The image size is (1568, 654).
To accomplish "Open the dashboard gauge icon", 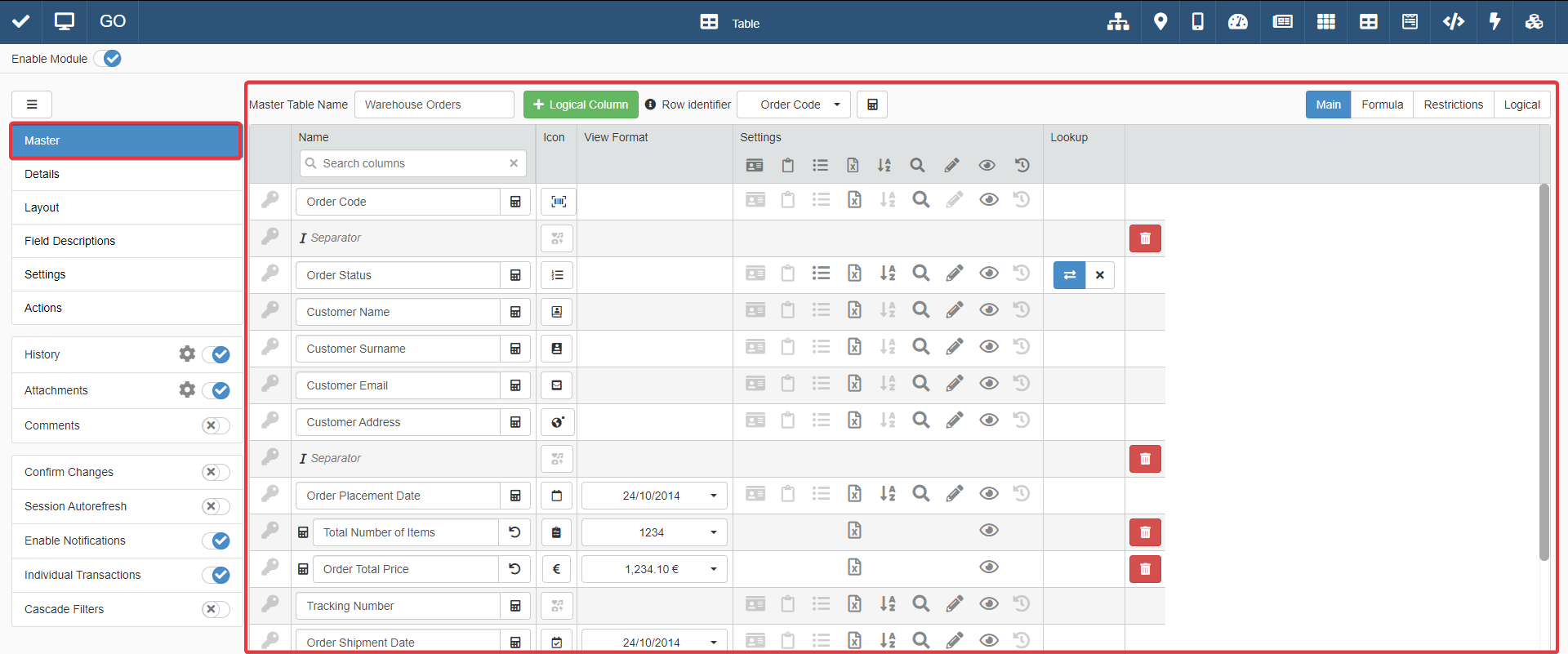I will coord(1238,22).
